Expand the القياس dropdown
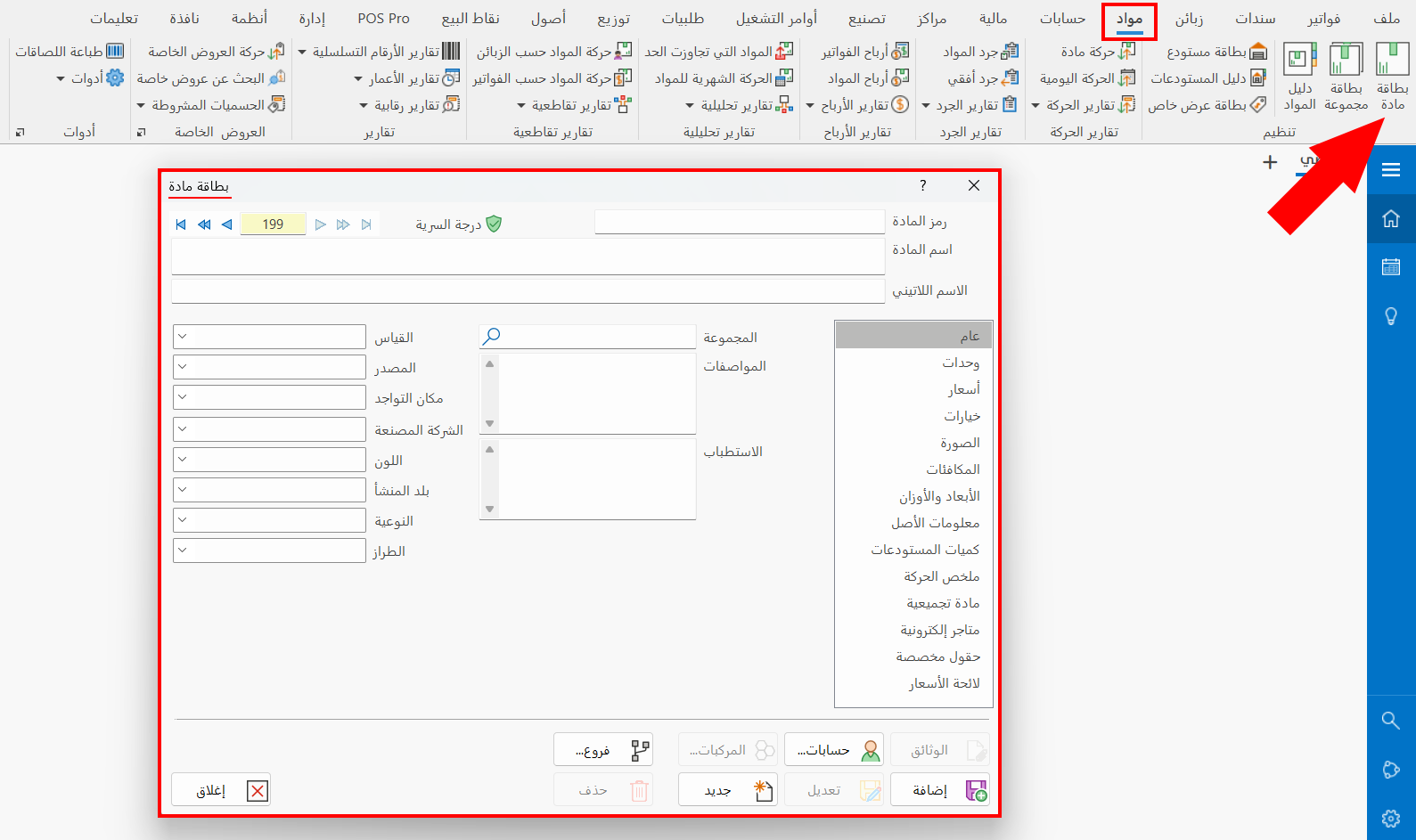This screenshot has height=840, width=1416. coord(182,337)
